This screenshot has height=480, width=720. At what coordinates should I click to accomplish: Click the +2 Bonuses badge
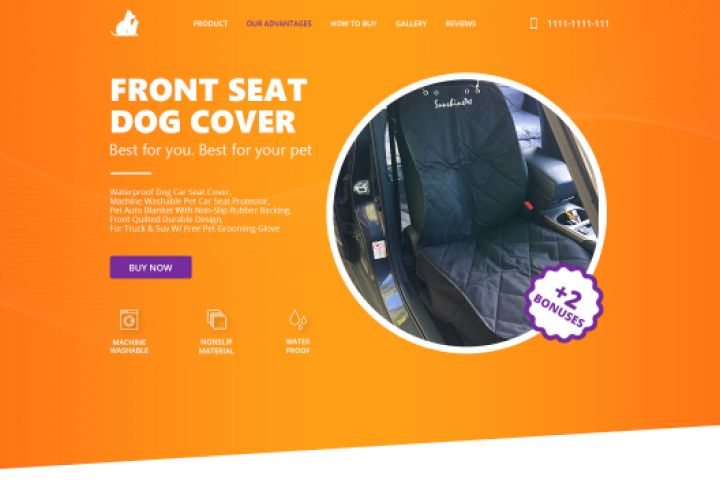pos(563,304)
